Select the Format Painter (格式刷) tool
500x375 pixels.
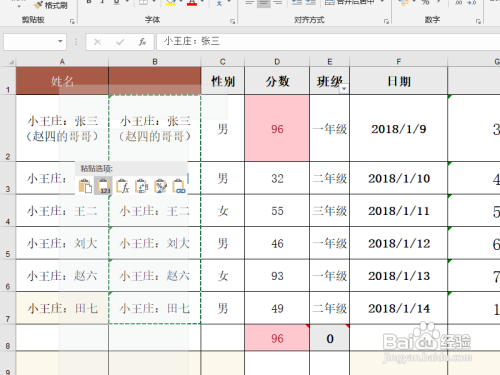tap(51, 5)
